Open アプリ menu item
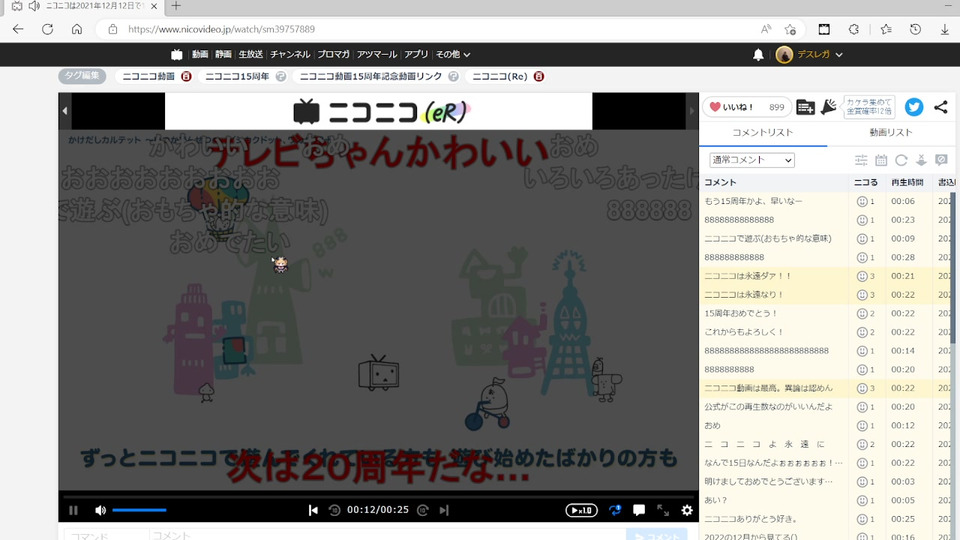The height and width of the screenshot is (540, 960). click(x=416, y=54)
